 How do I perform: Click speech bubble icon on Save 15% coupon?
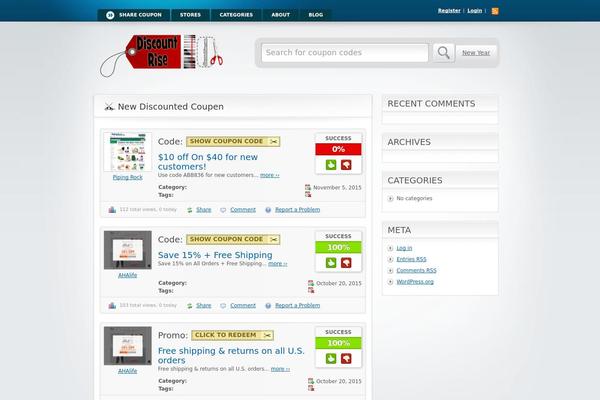(223, 305)
